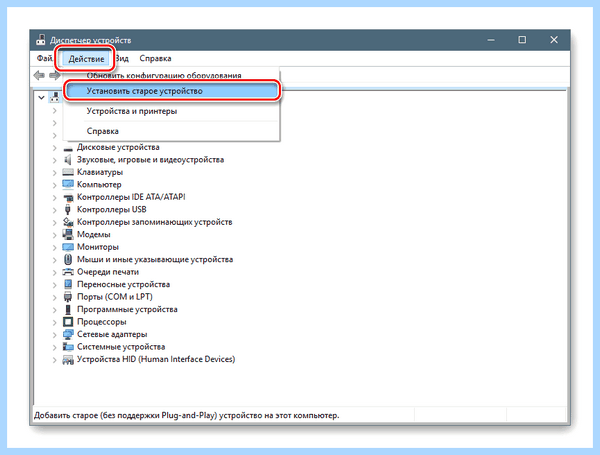The width and height of the screenshot is (600, 455).
Task: Minimize the Device Manager window
Action: click(491, 40)
